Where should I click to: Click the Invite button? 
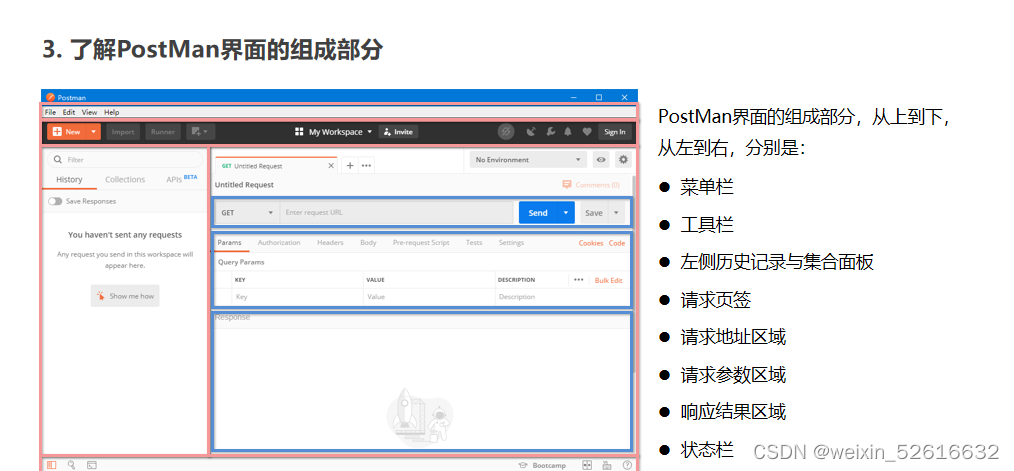pos(398,131)
